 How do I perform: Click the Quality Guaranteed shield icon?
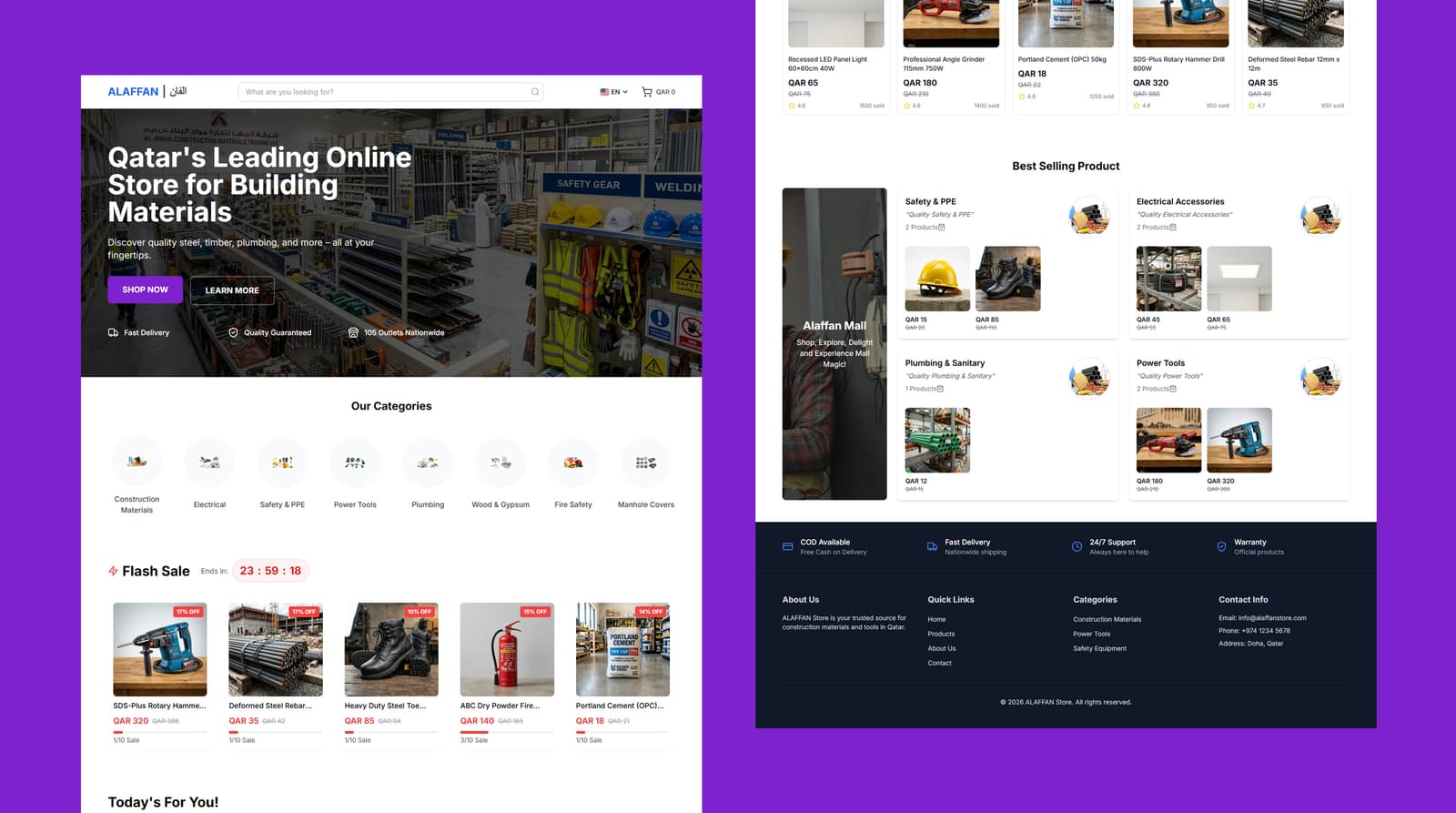click(233, 332)
